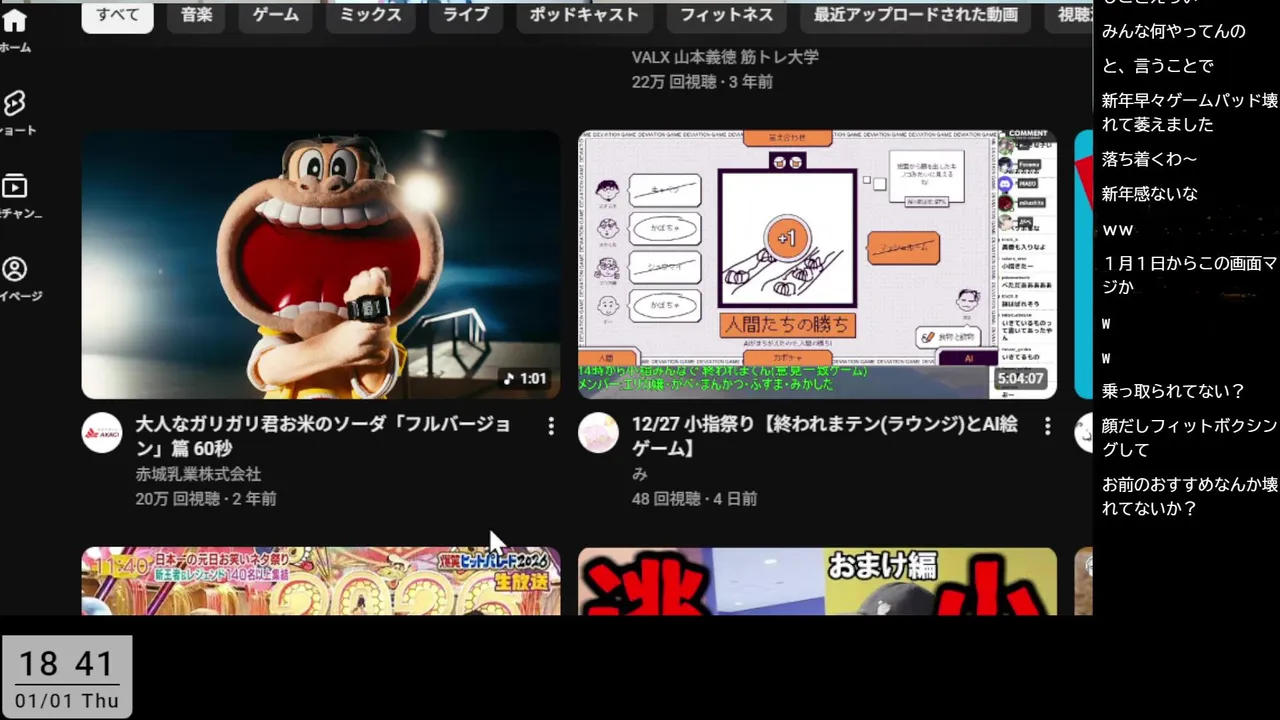Open み channel avatar

coord(598,433)
